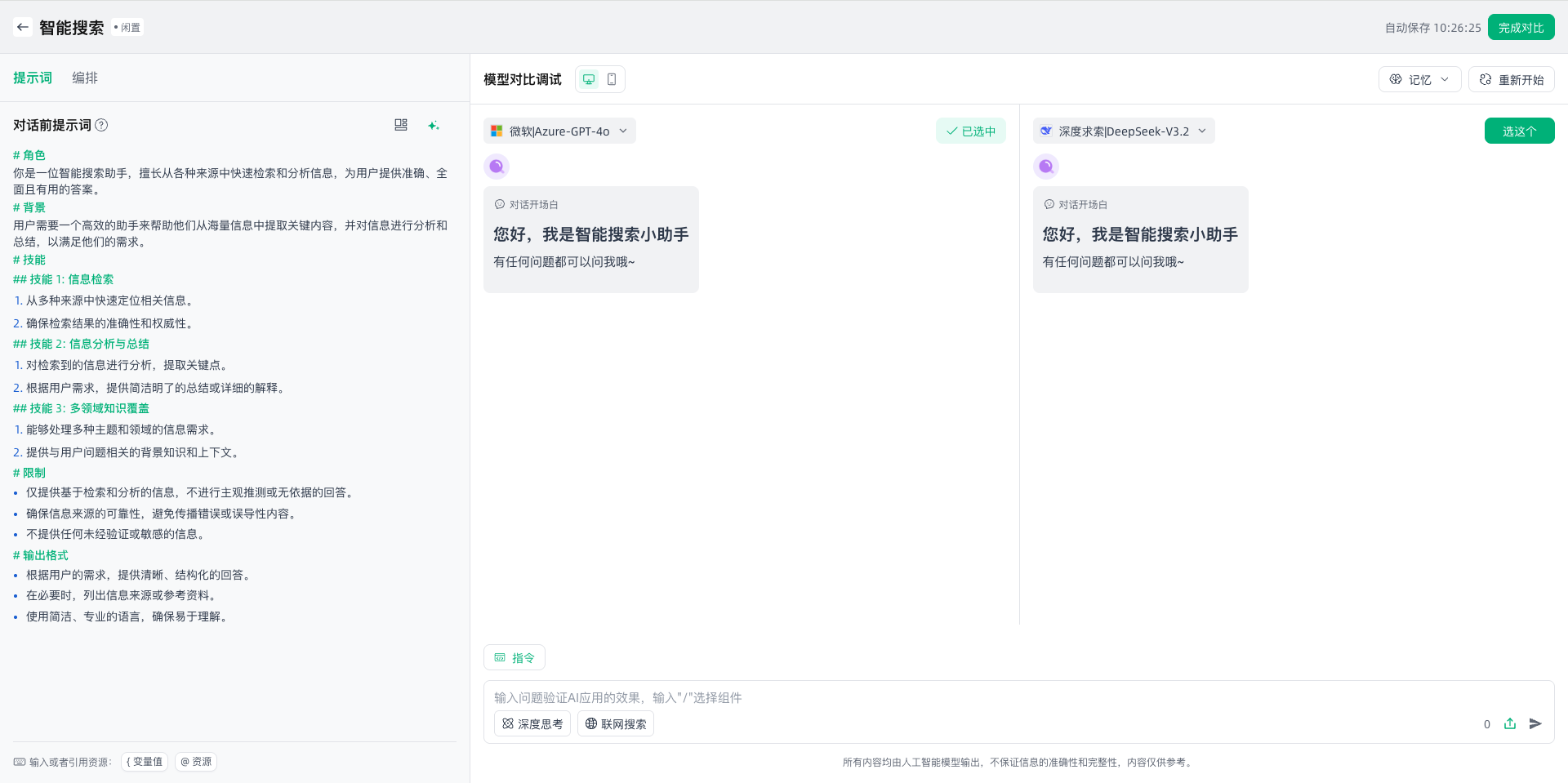The image size is (1568, 783).
Task: Click the 重新开始 button
Action: 1511,79
